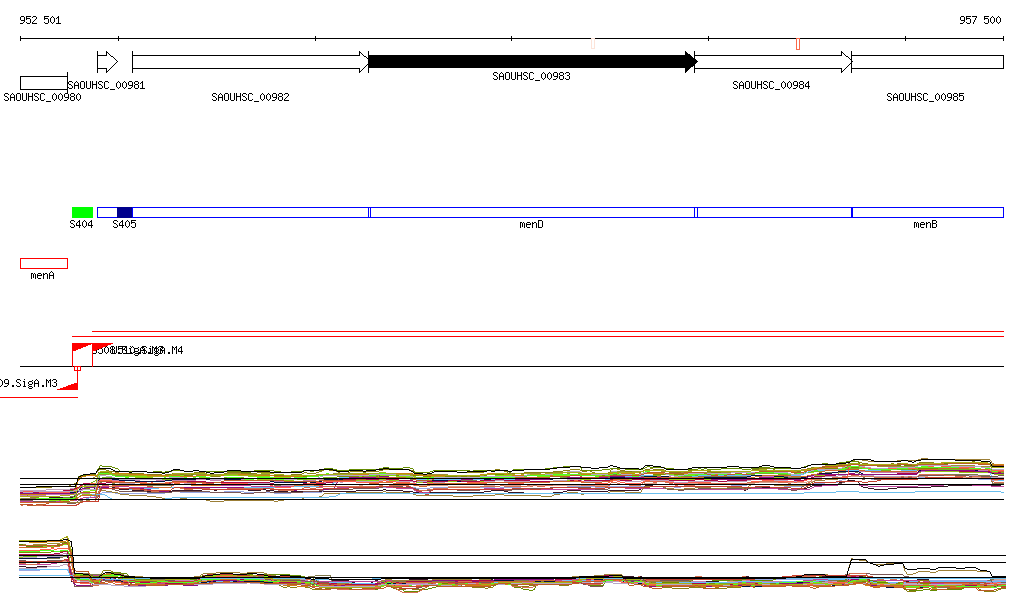Viewport: 1024px width, 611px height.
Task: Select the menD blue segment
Action: tap(532, 212)
